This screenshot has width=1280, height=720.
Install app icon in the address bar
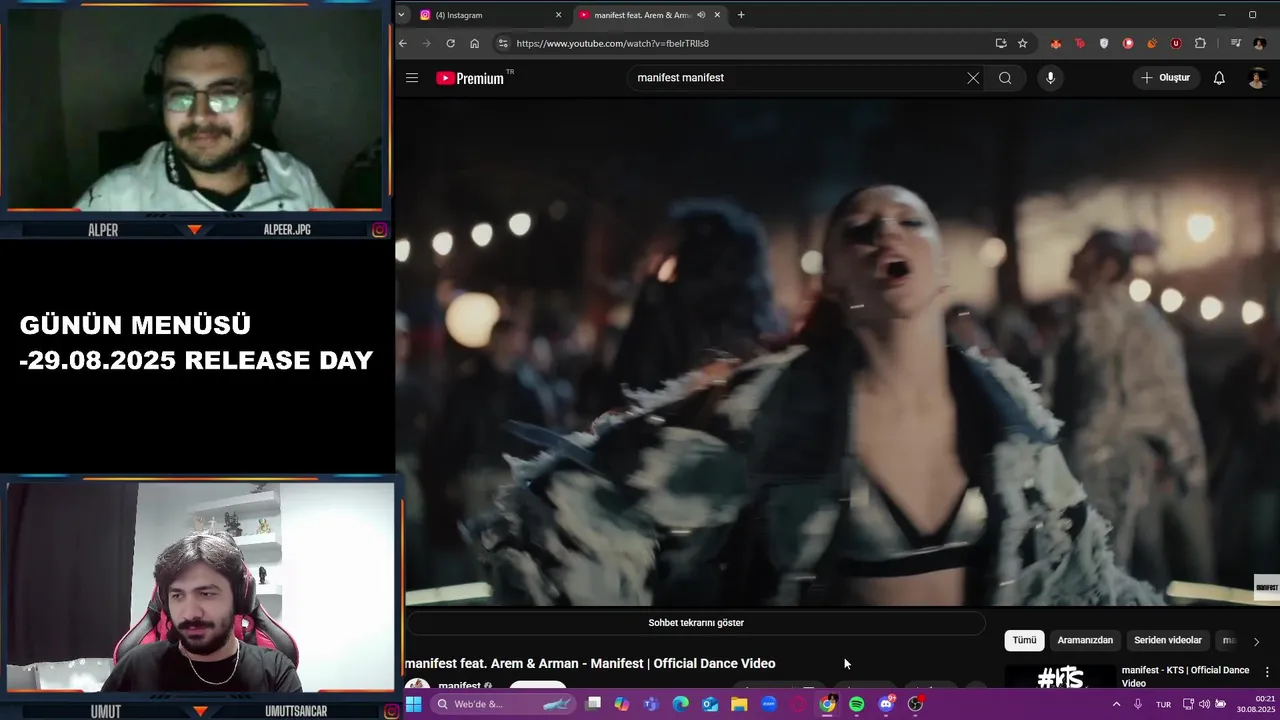point(1001,43)
